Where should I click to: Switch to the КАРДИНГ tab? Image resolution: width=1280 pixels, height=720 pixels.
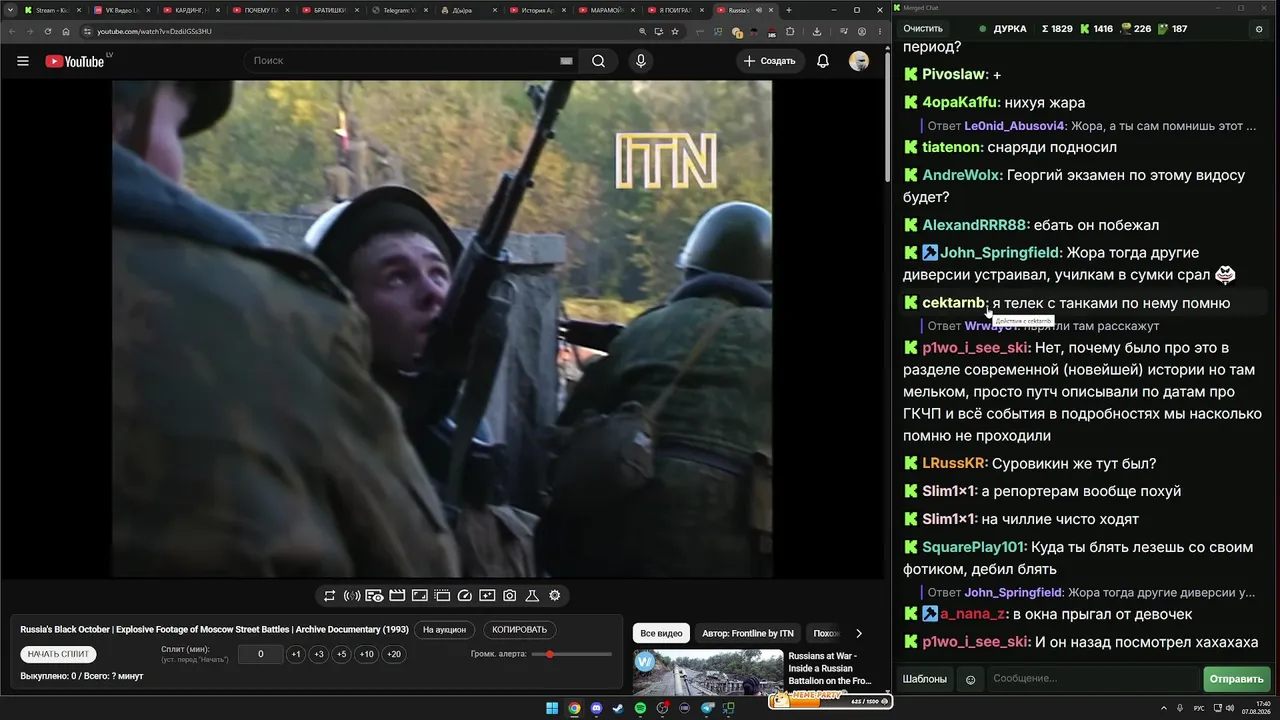[x=190, y=10]
